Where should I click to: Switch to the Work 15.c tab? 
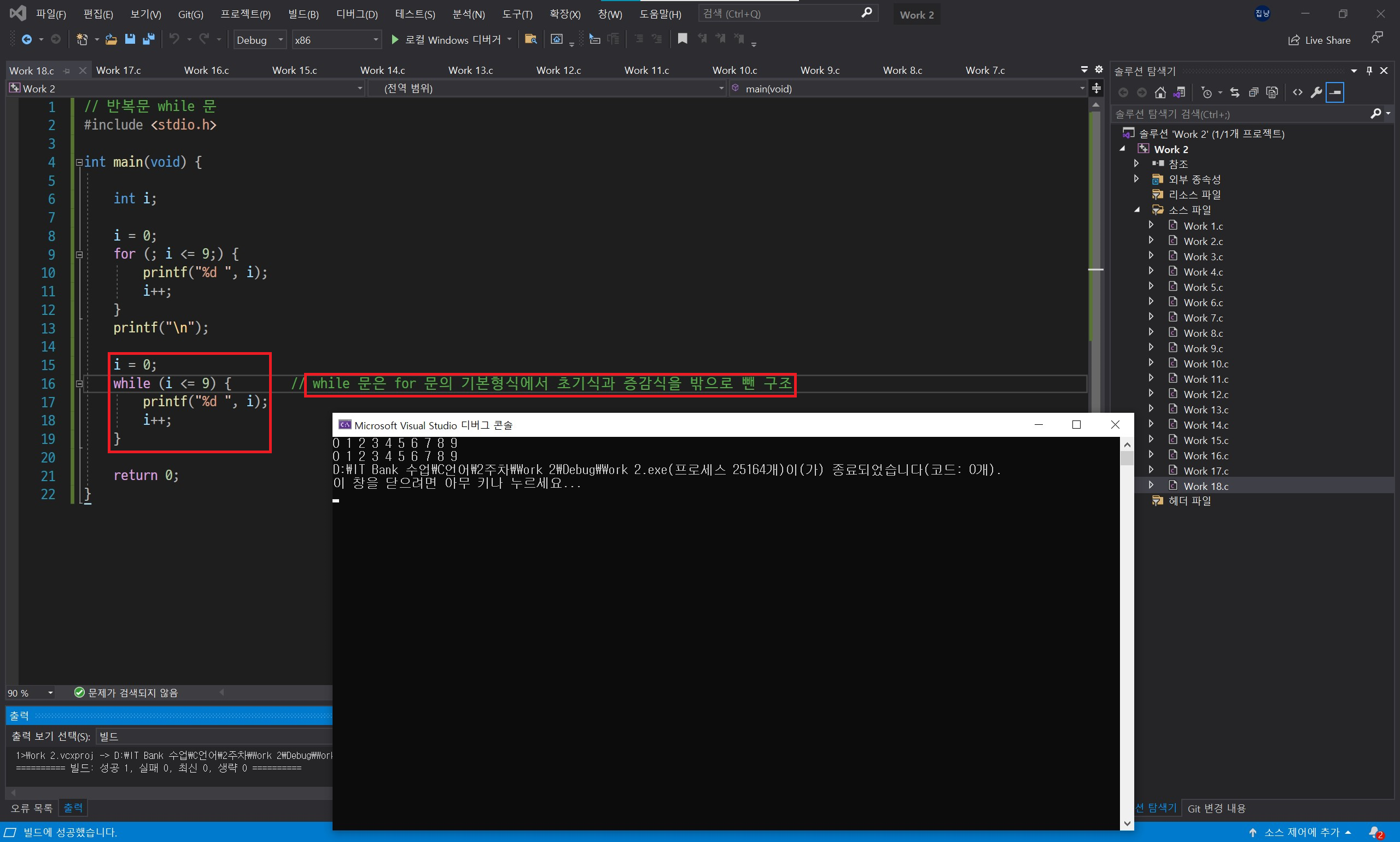pyautogui.click(x=295, y=71)
